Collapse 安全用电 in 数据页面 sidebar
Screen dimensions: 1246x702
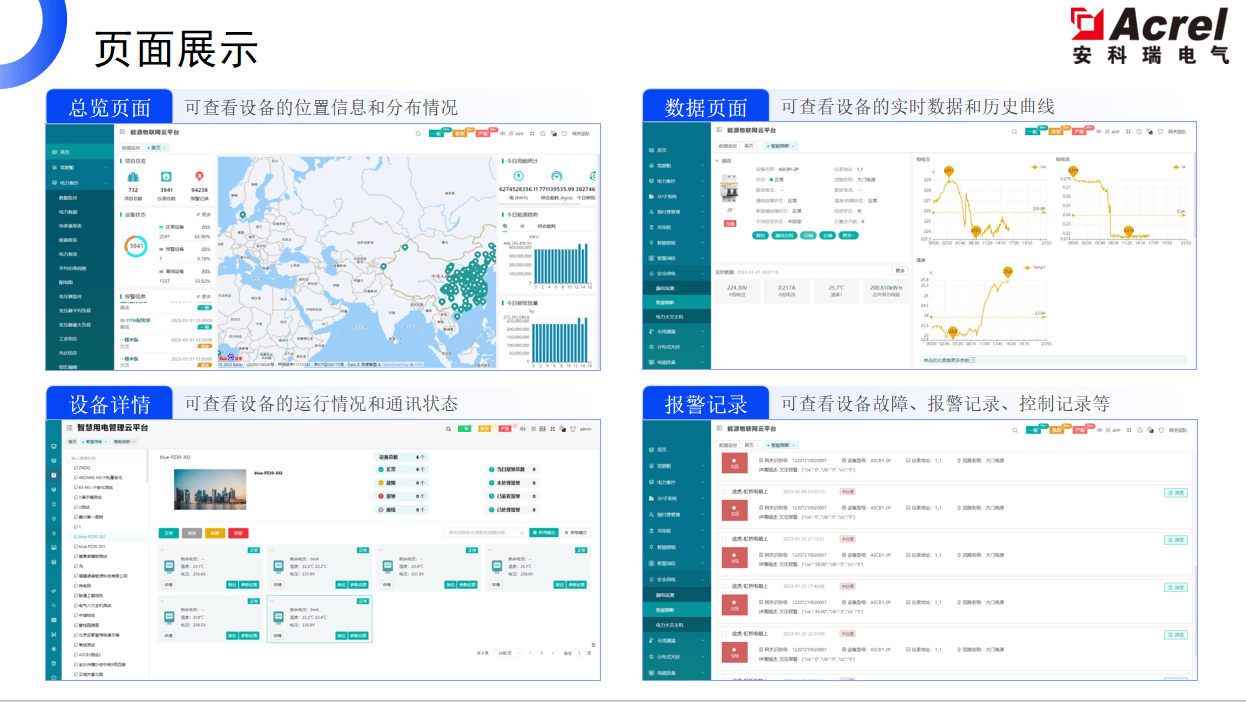[x=676, y=273]
